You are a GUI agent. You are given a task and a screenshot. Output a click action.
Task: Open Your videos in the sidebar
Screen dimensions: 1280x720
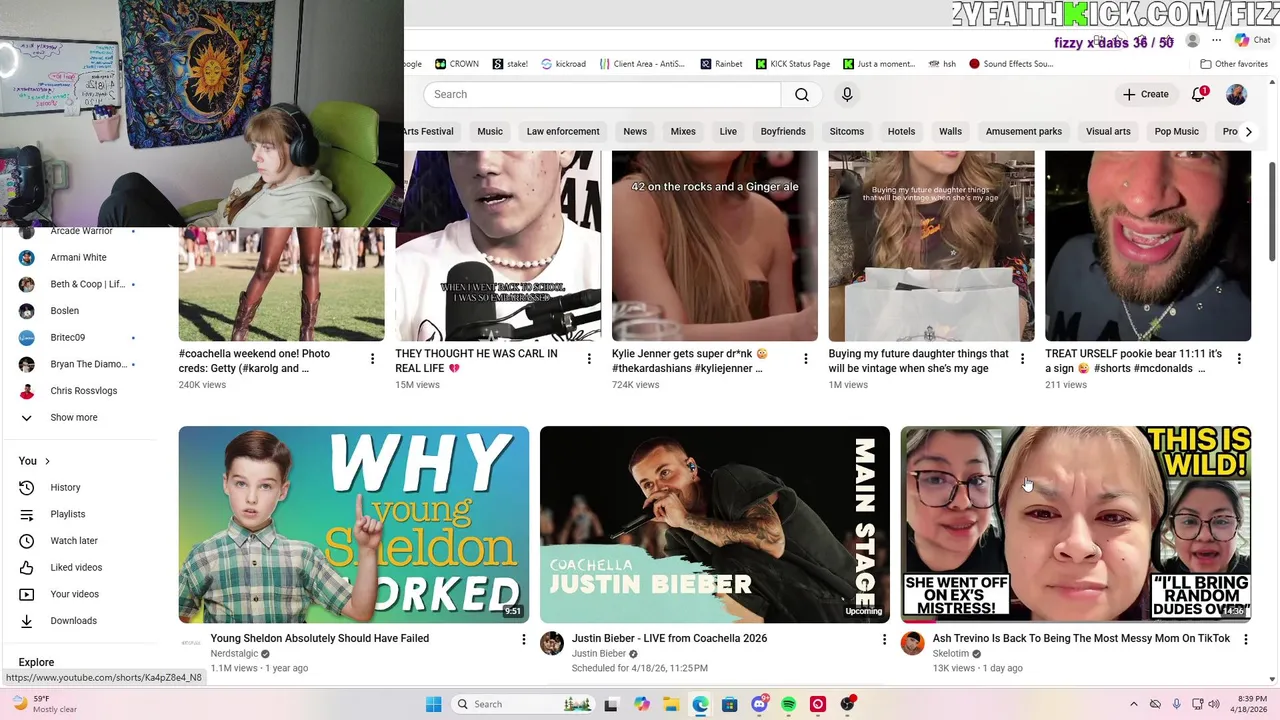[74, 594]
